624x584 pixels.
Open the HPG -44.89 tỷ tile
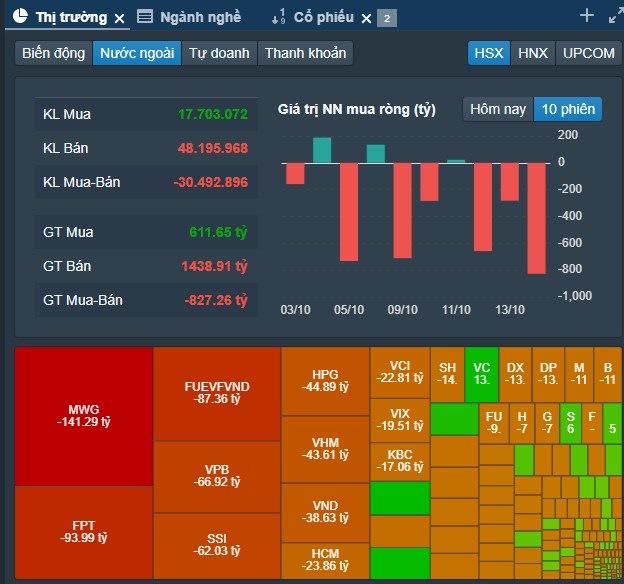[x=325, y=381]
